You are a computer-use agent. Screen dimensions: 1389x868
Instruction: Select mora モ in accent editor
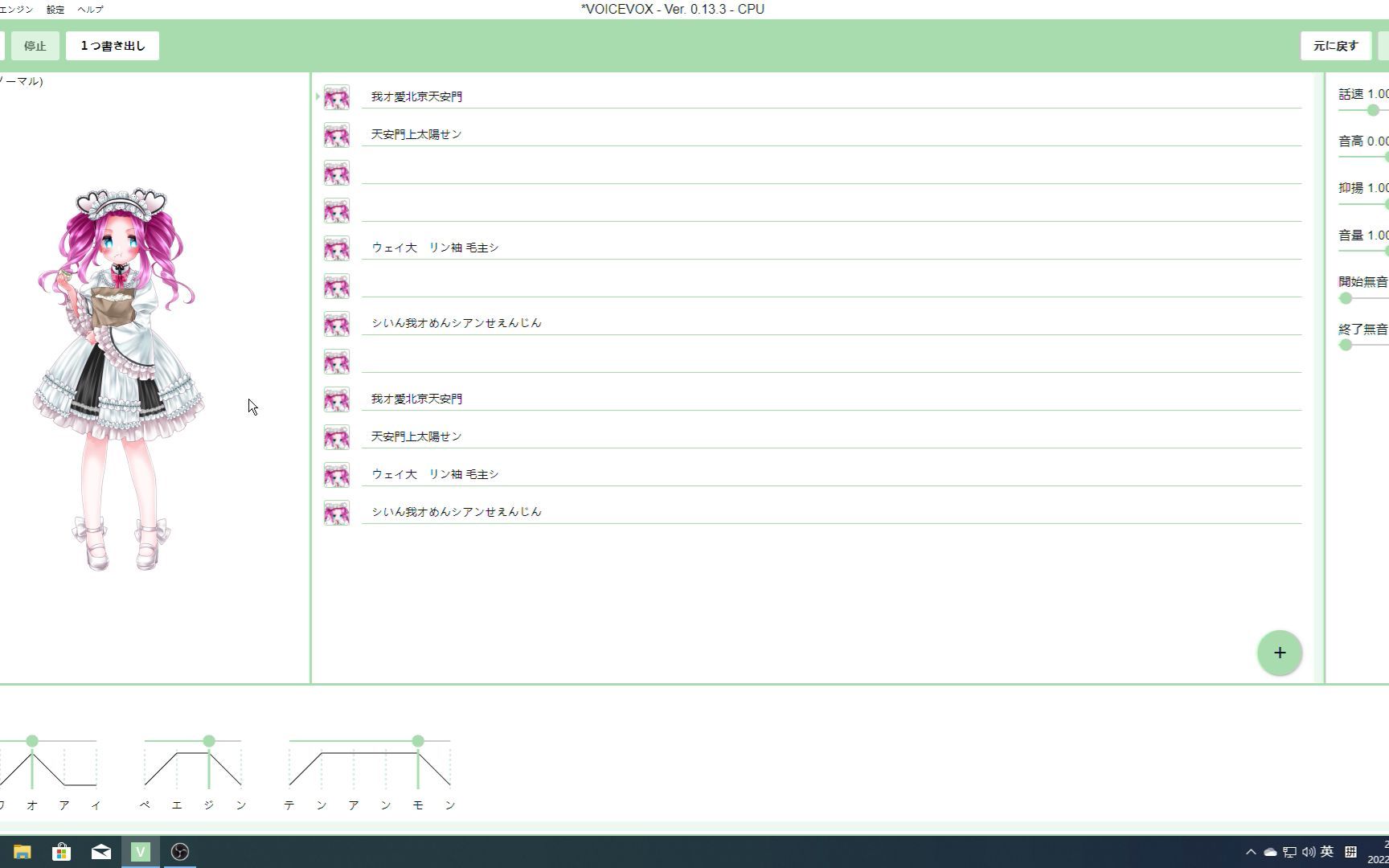pyautogui.click(x=418, y=805)
